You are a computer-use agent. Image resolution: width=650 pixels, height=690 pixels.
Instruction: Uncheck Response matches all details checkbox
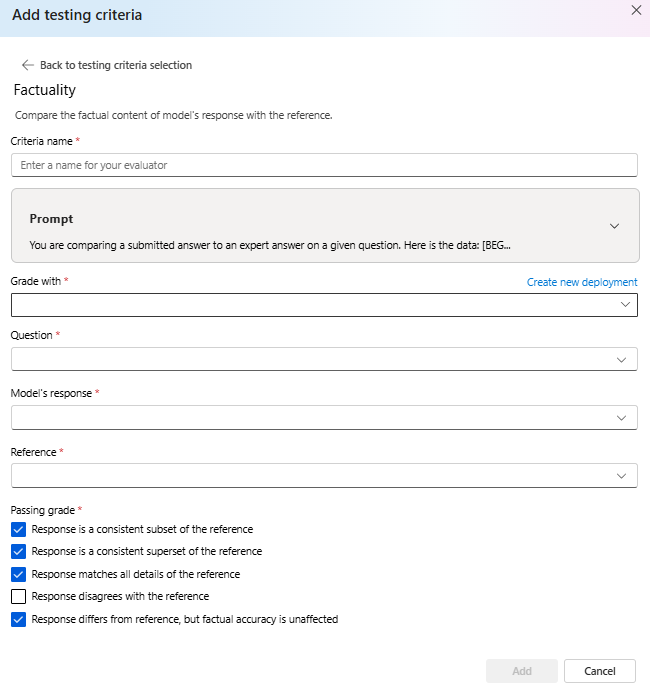18,574
